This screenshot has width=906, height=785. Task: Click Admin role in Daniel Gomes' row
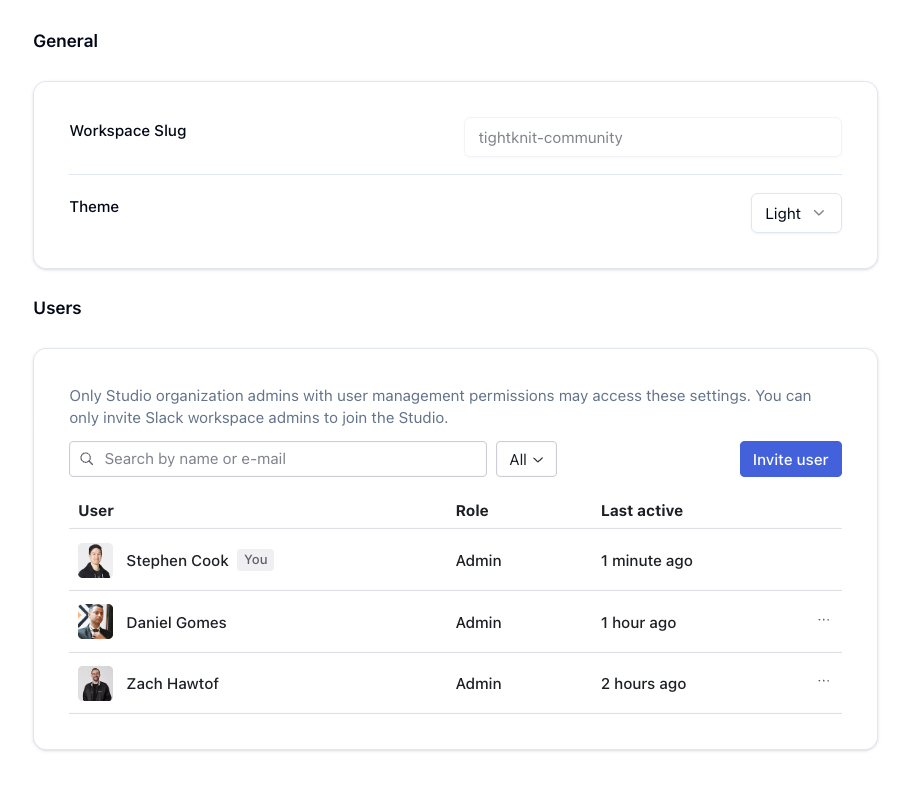click(x=478, y=623)
